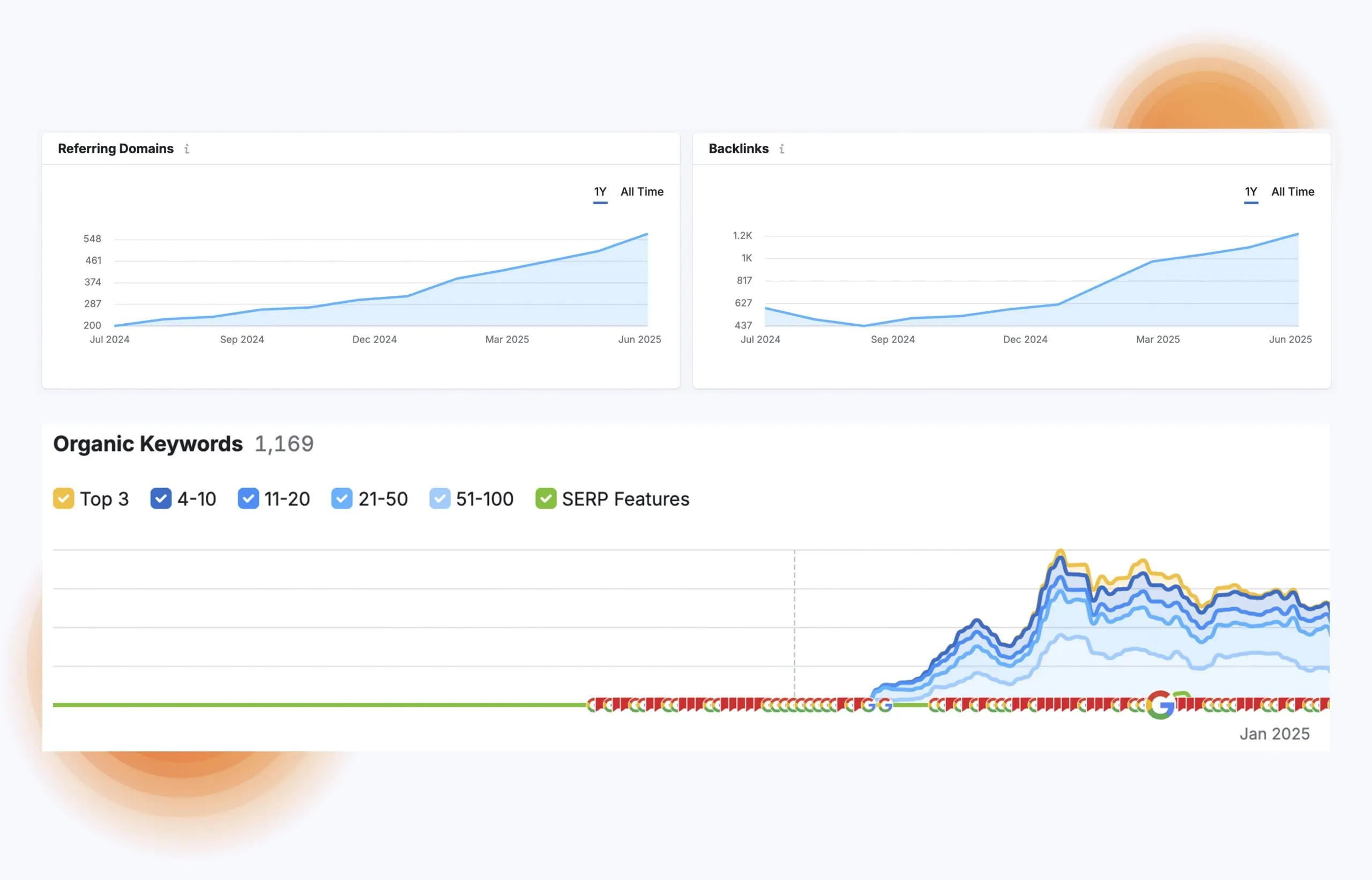Switch Referring Domains chart to All Time

(x=642, y=192)
